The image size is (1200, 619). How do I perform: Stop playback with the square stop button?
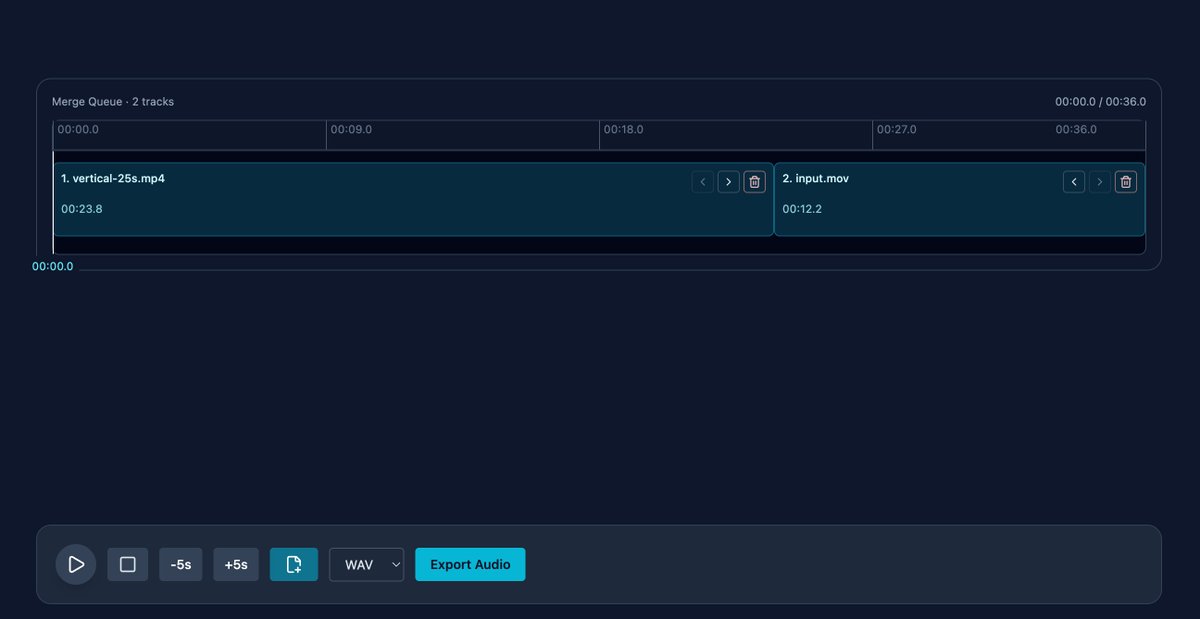pyautogui.click(x=128, y=564)
